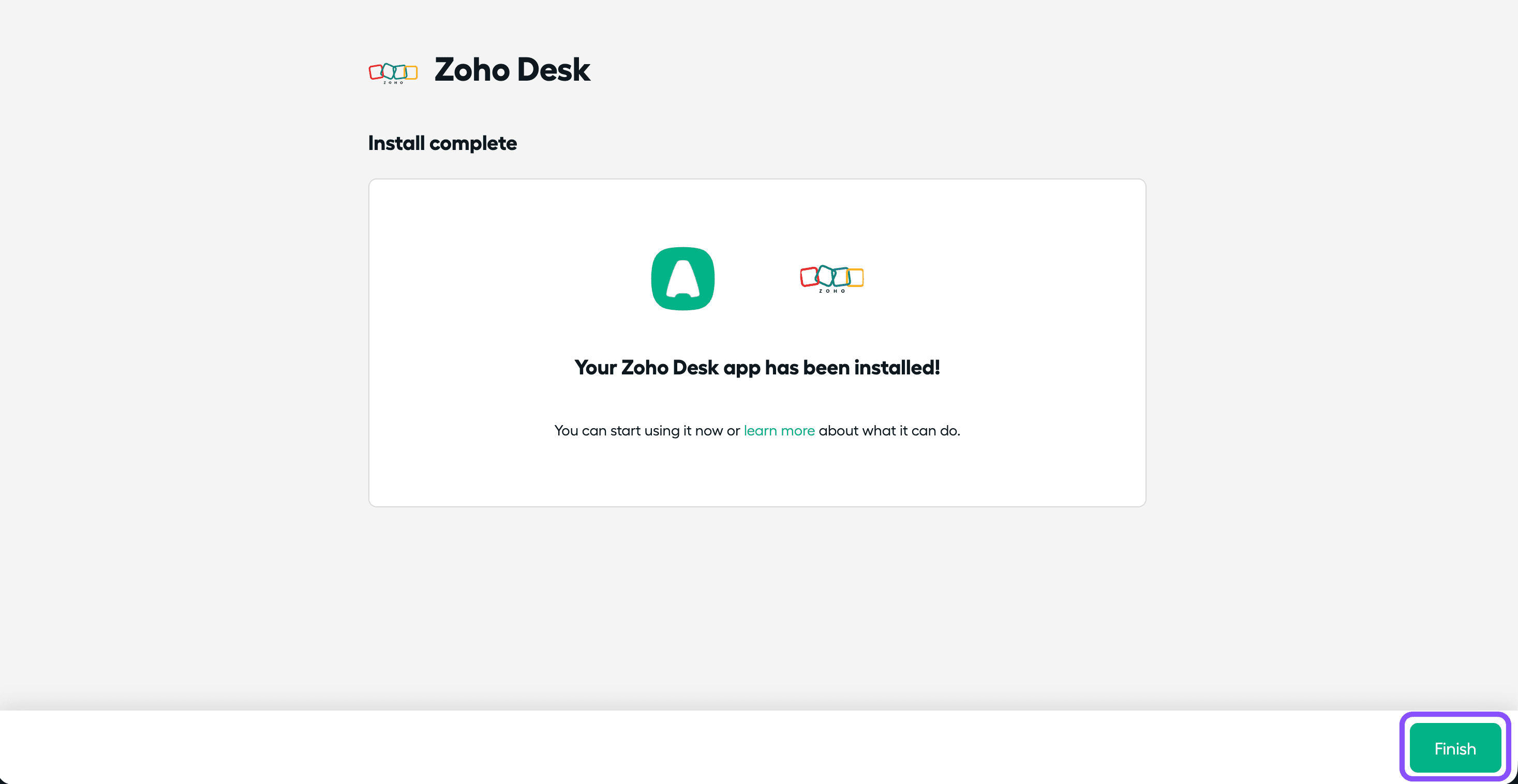Screen dimensions: 1518x784
Task: Click the text "You can start using it now"
Action: (638, 431)
